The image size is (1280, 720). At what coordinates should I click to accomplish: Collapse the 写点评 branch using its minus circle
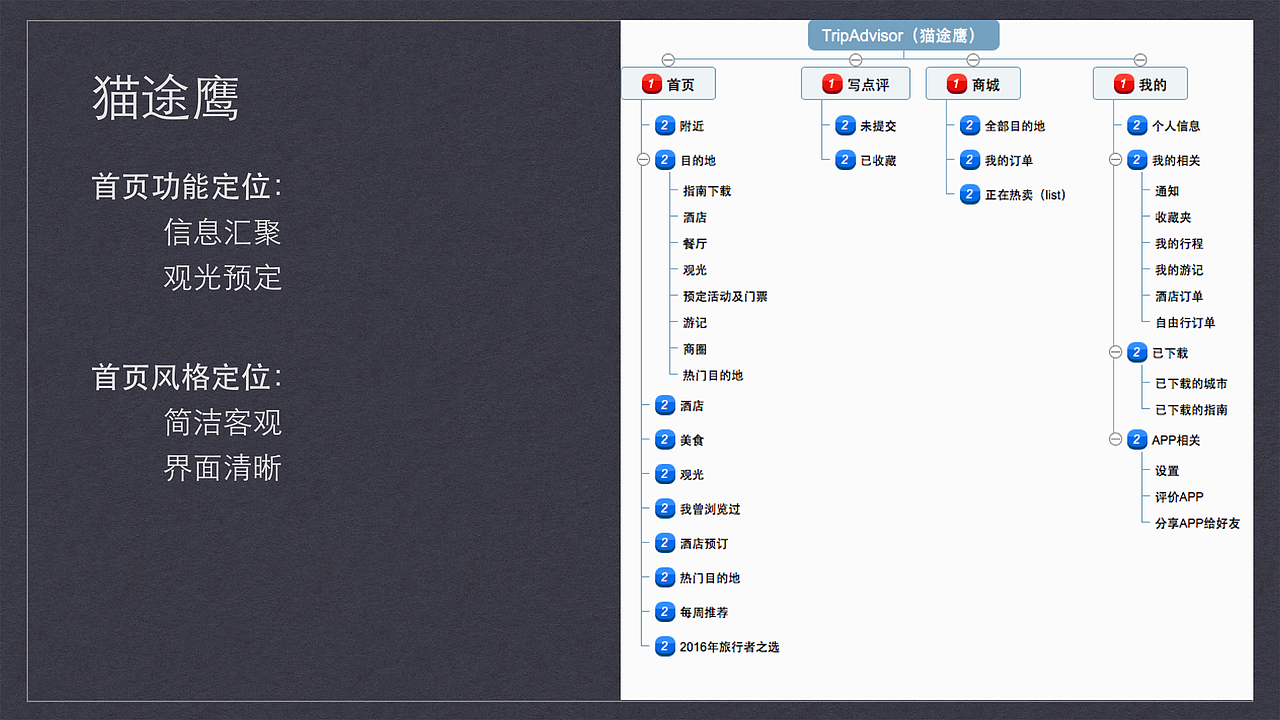click(x=855, y=60)
